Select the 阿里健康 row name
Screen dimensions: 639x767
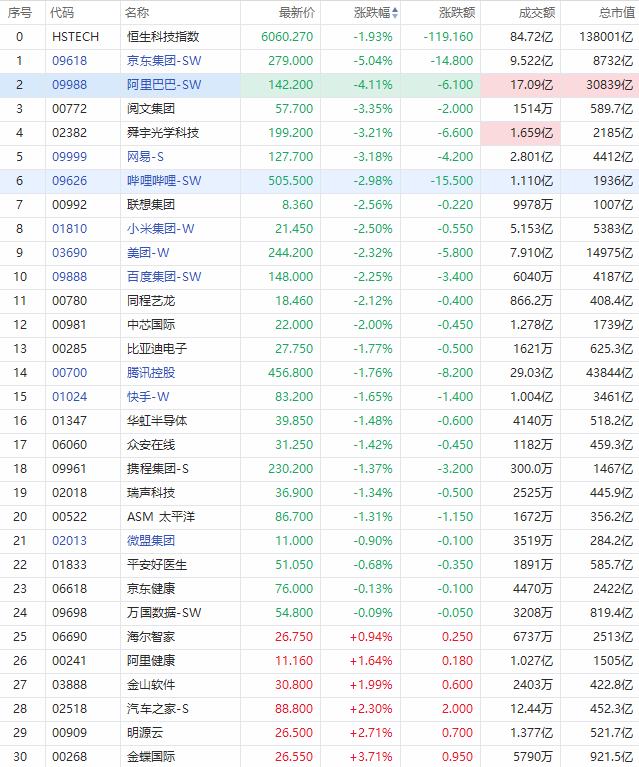(x=151, y=660)
